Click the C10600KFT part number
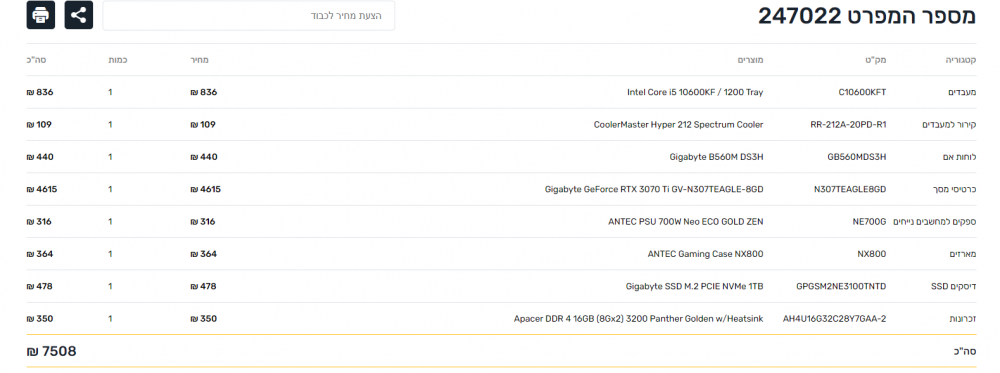 (x=862, y=92)
